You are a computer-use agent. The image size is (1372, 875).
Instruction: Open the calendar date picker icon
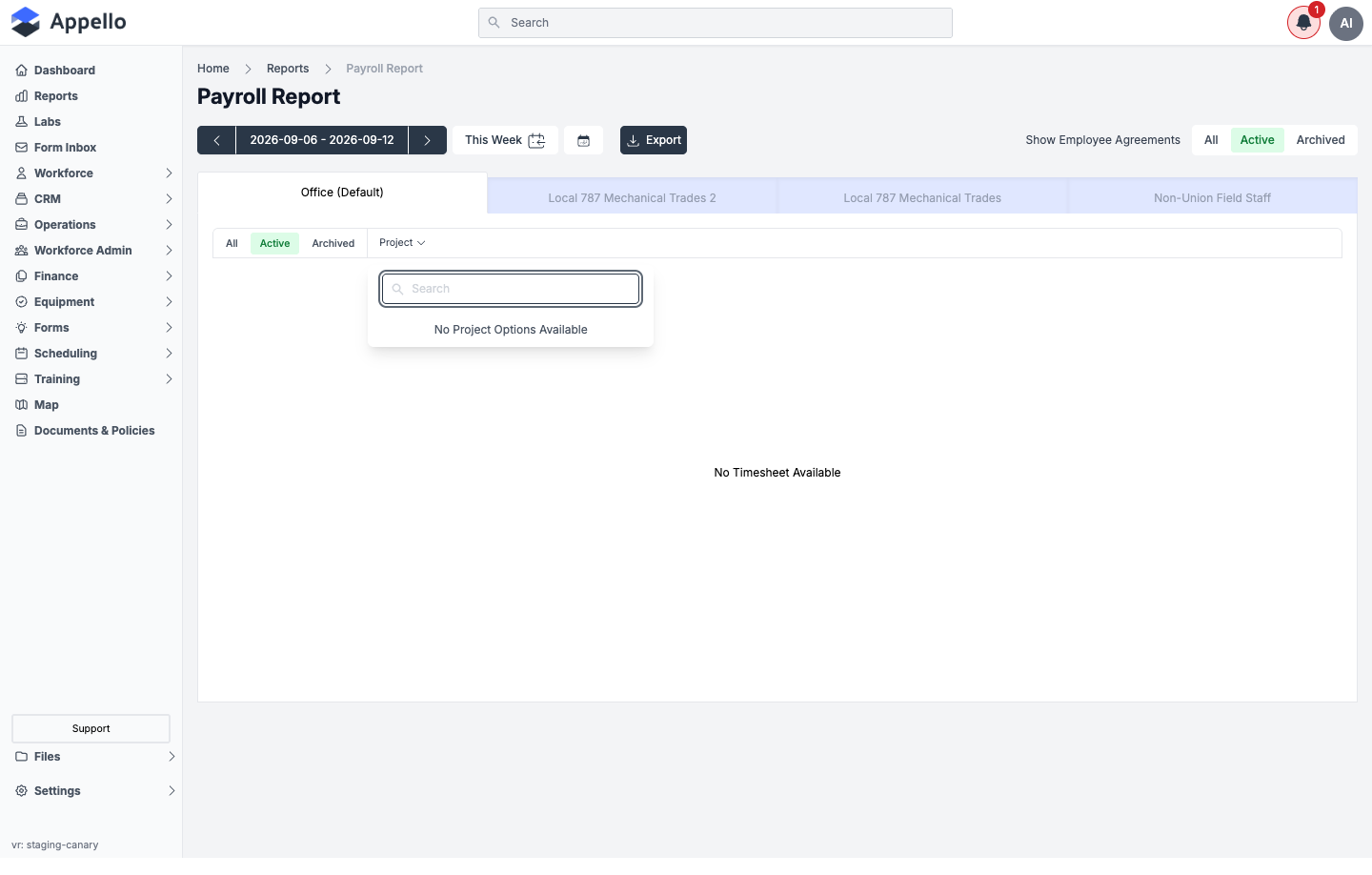tap(584, 140)
